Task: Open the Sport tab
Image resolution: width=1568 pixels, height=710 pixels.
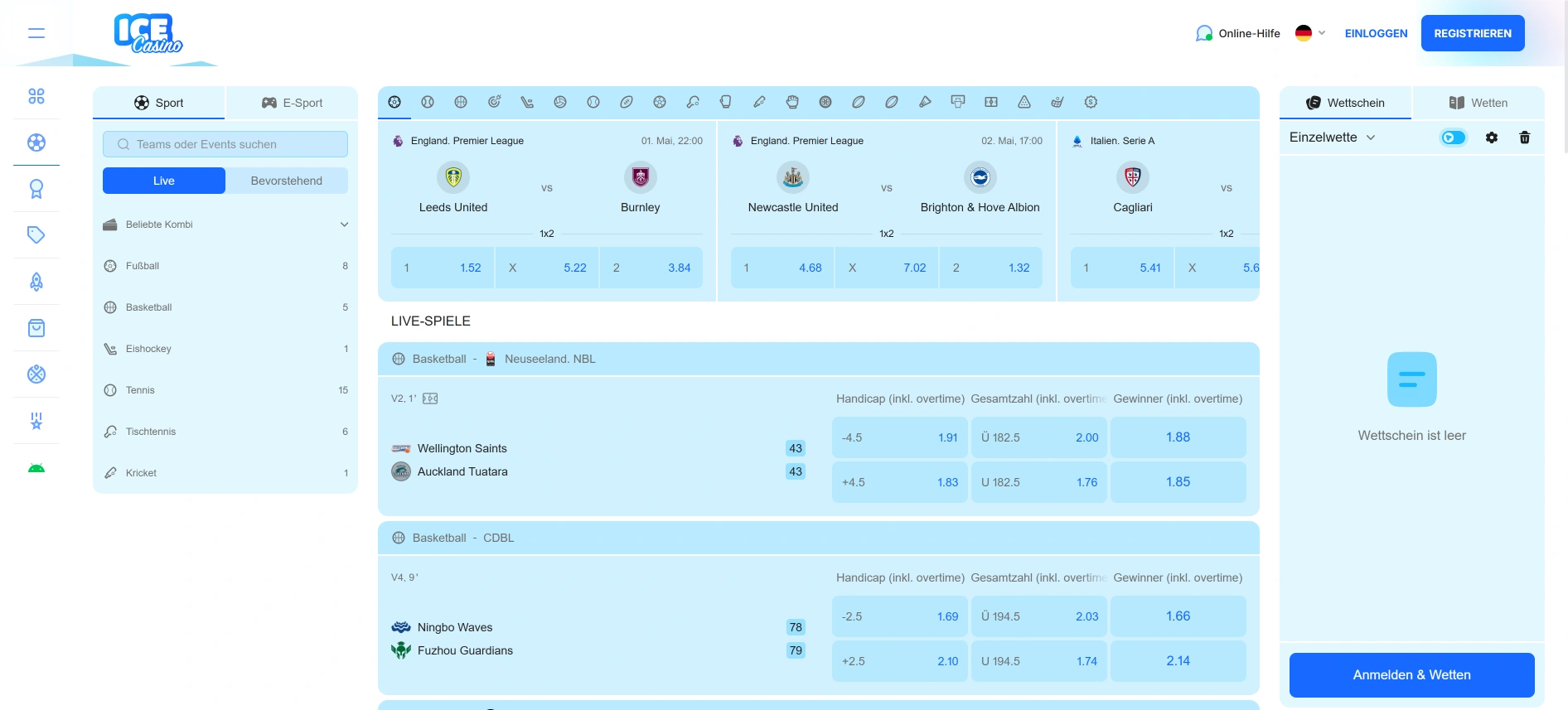Action: (159, 103)
